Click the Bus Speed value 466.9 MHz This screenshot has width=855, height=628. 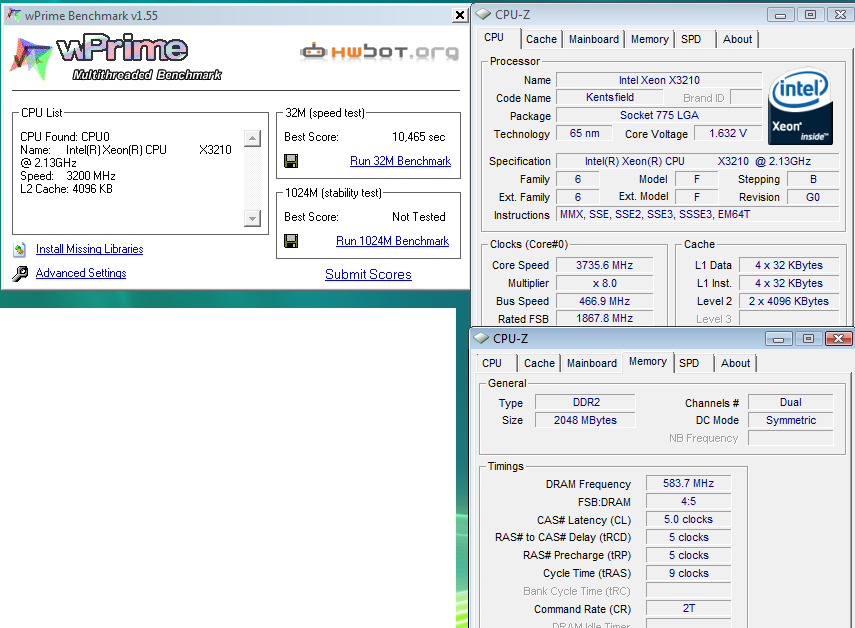click(x=604, y=301)
